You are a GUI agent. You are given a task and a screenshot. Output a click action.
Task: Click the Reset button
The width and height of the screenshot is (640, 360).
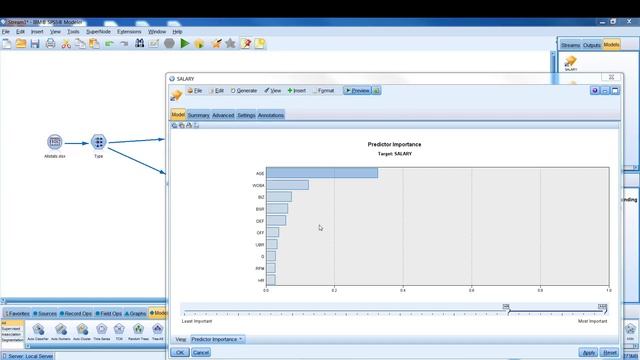[x=610, y=353]
